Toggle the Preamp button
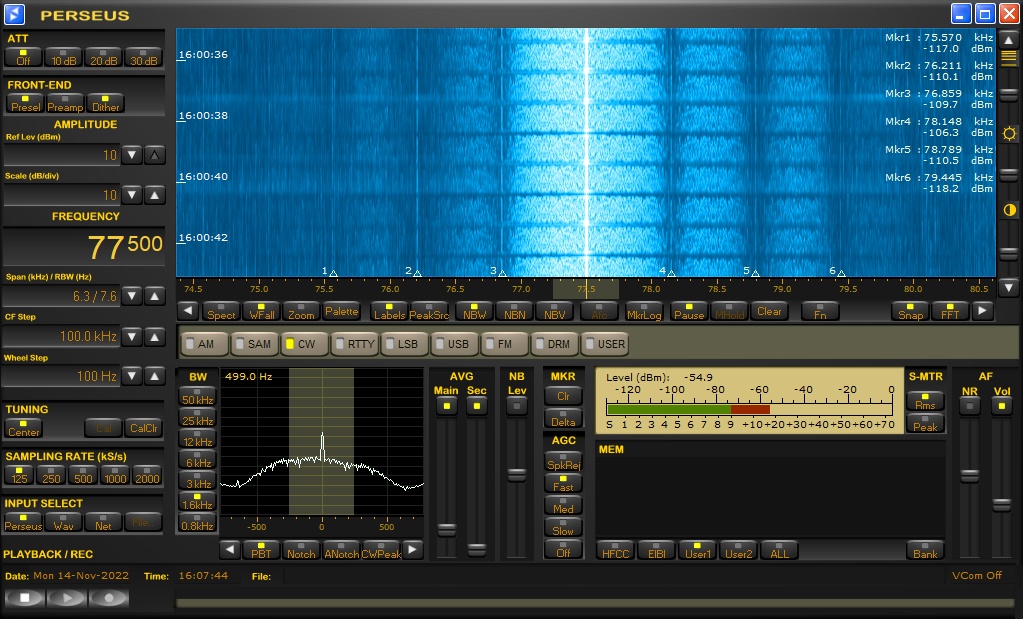Image resolution: width=1023 pixels, height=619 pixels. click(x=65, y=104)
